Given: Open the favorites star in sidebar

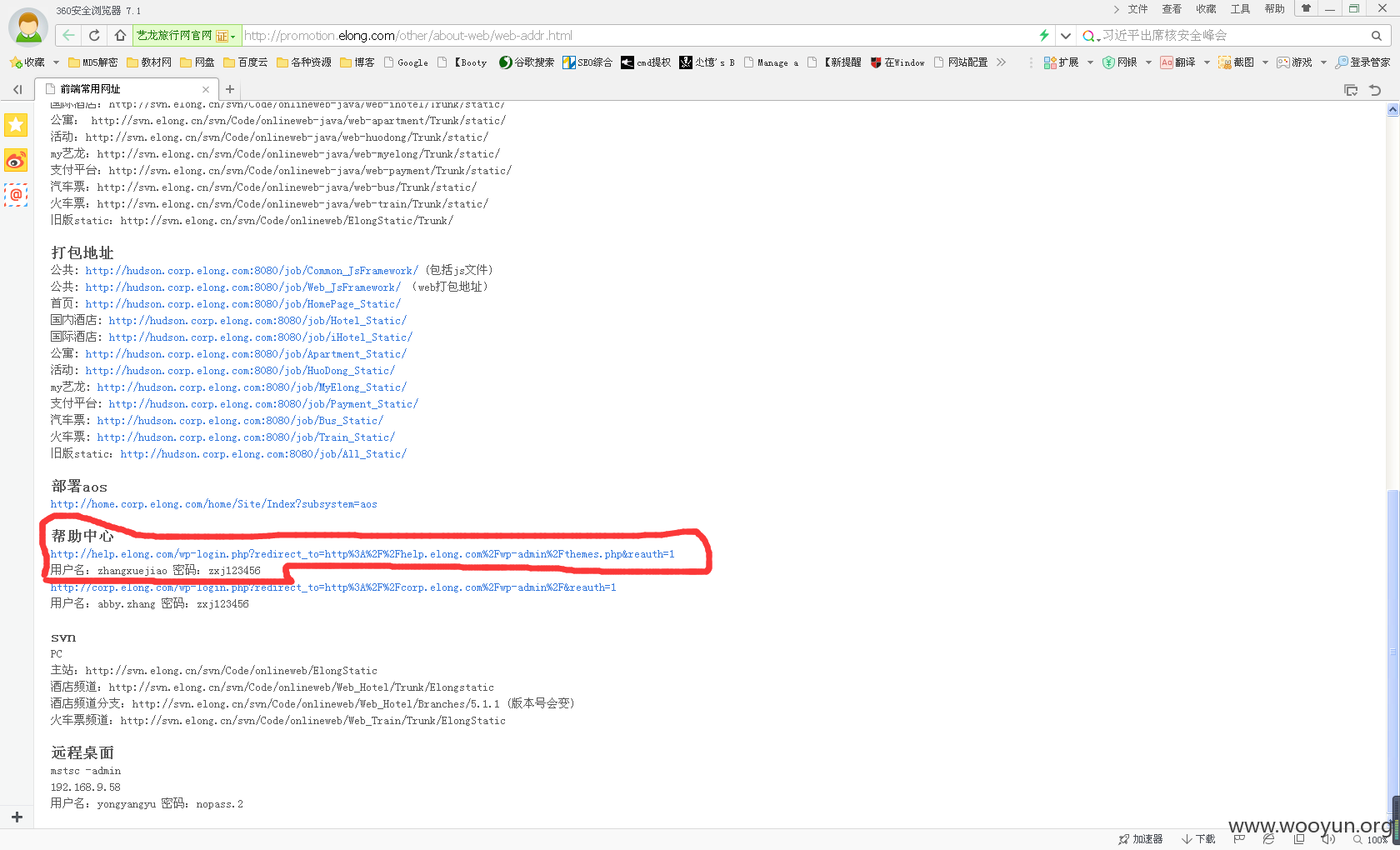Looking at the screenshot, I should point(16,125).
